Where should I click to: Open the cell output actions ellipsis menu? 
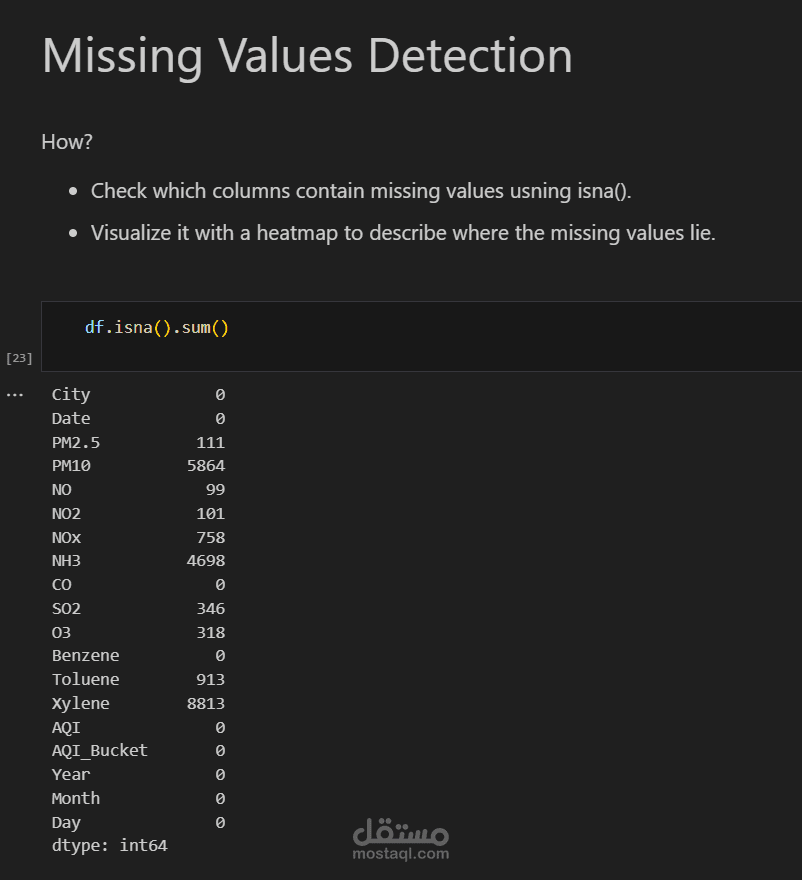pos(15,395)
